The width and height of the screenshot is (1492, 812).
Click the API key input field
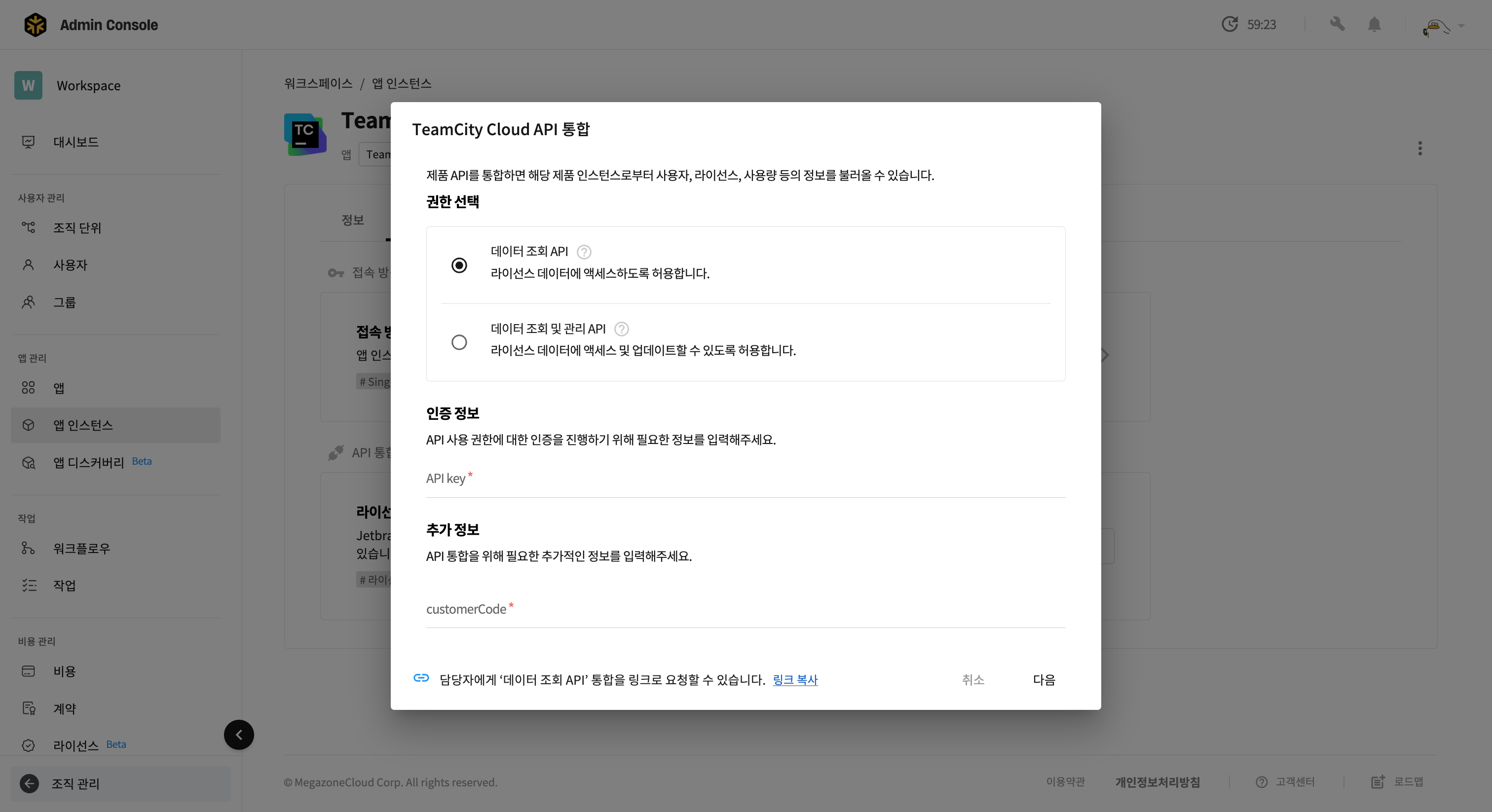745,480
